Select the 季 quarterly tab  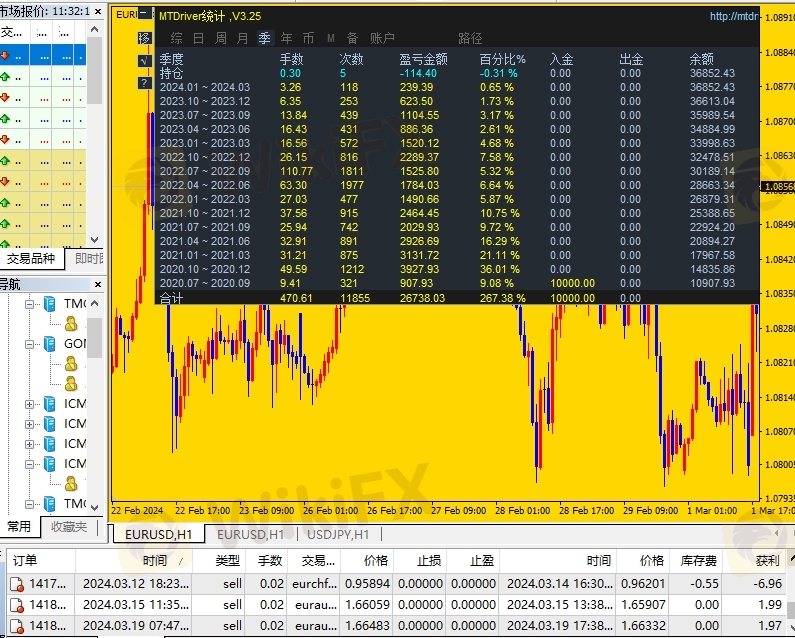tap(265, 38)
